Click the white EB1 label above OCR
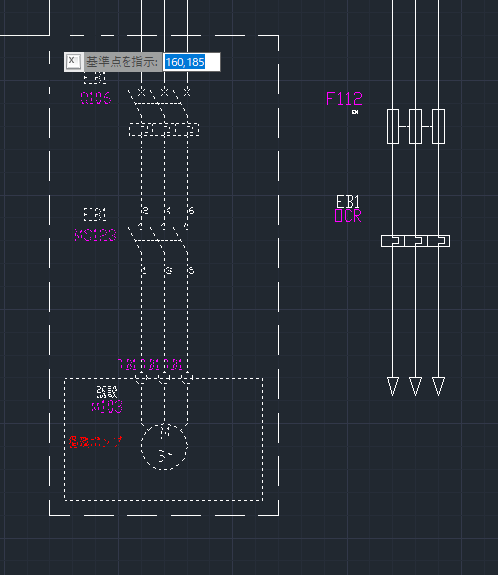The width and height of the screenshot is (498, 575). pyautogui.click(x=348, y=202)
